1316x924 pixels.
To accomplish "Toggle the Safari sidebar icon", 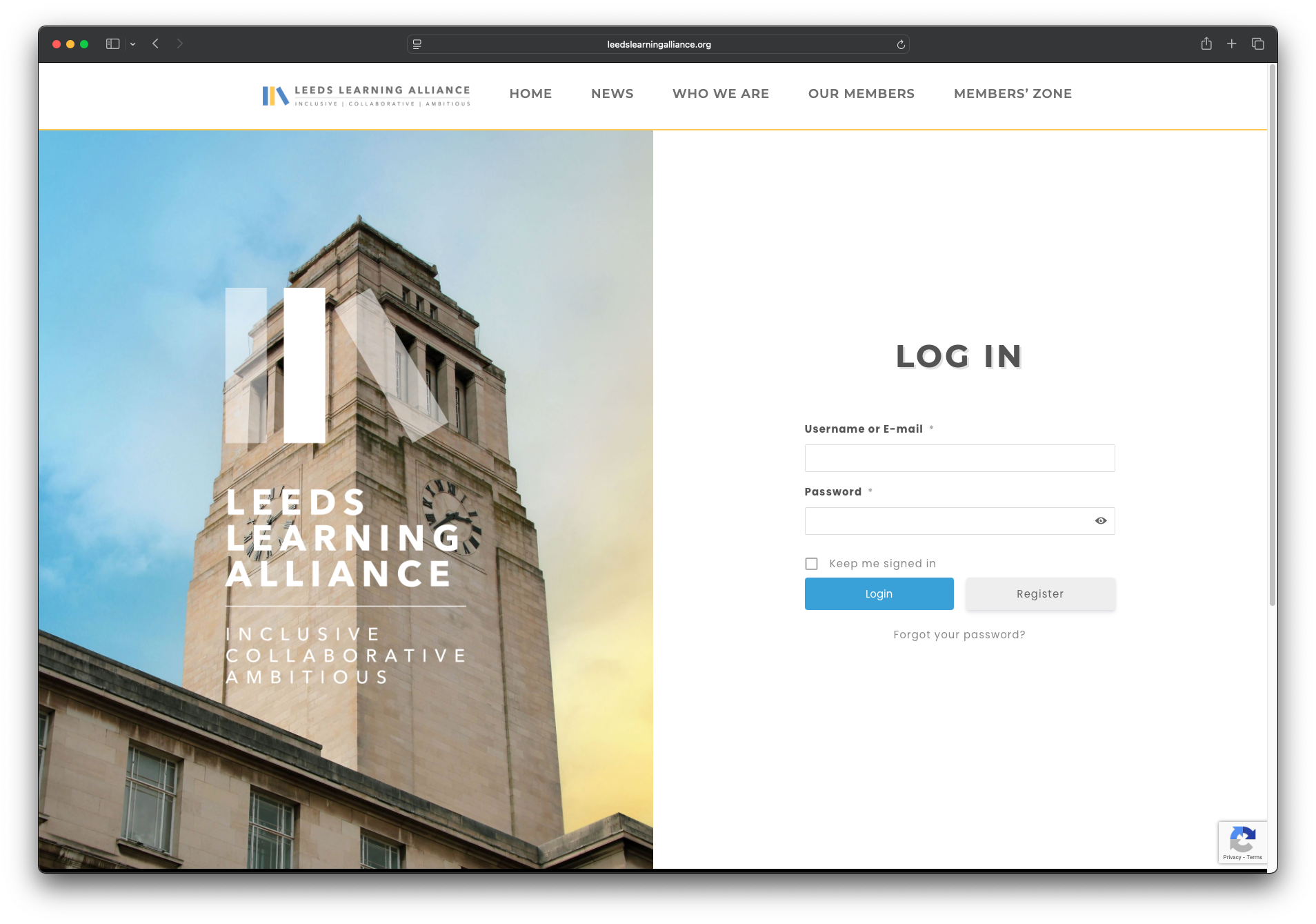I will pyautogui.click(x=112, y=43).
